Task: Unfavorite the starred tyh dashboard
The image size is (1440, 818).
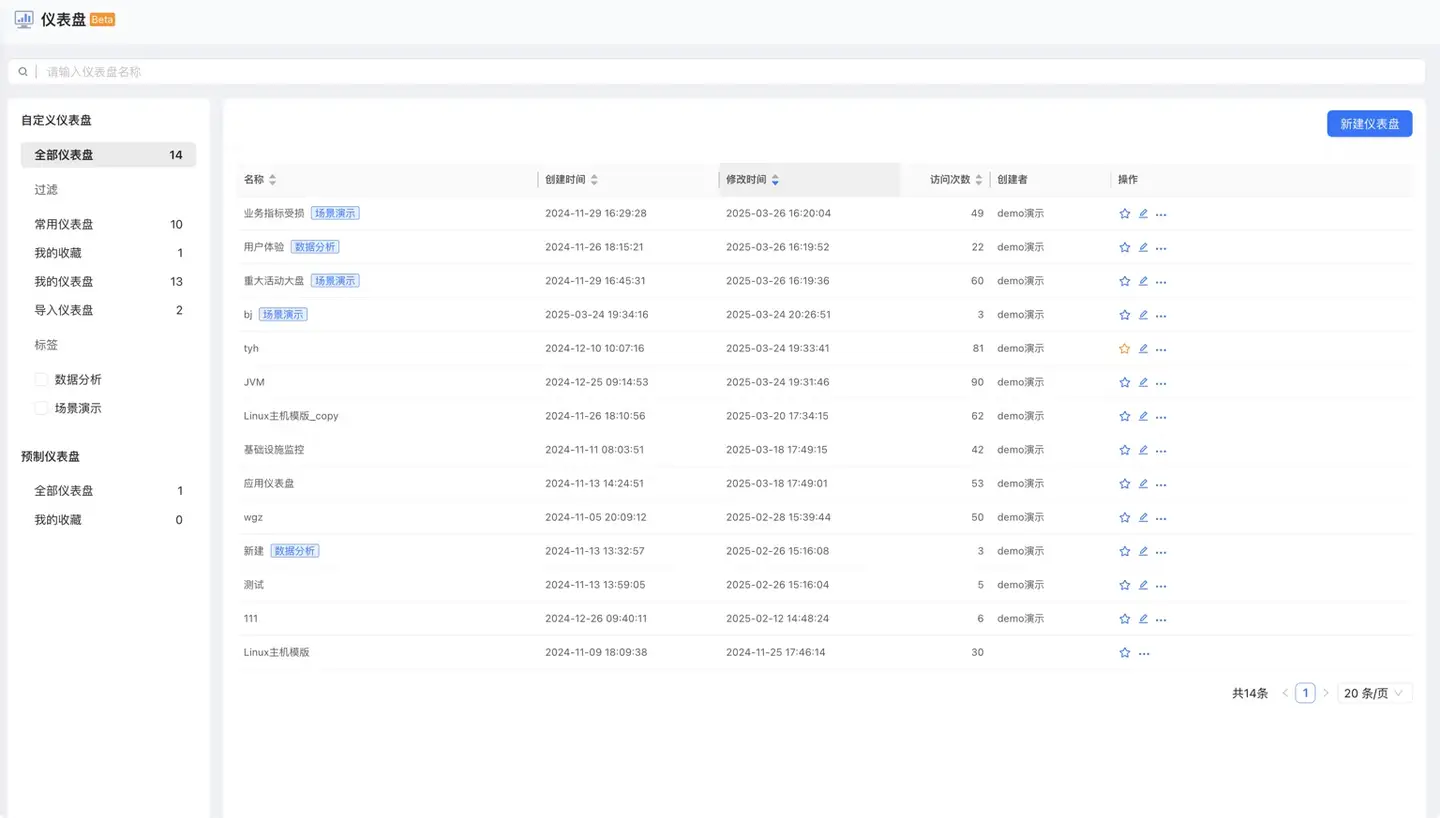Action: point(1124,349)
